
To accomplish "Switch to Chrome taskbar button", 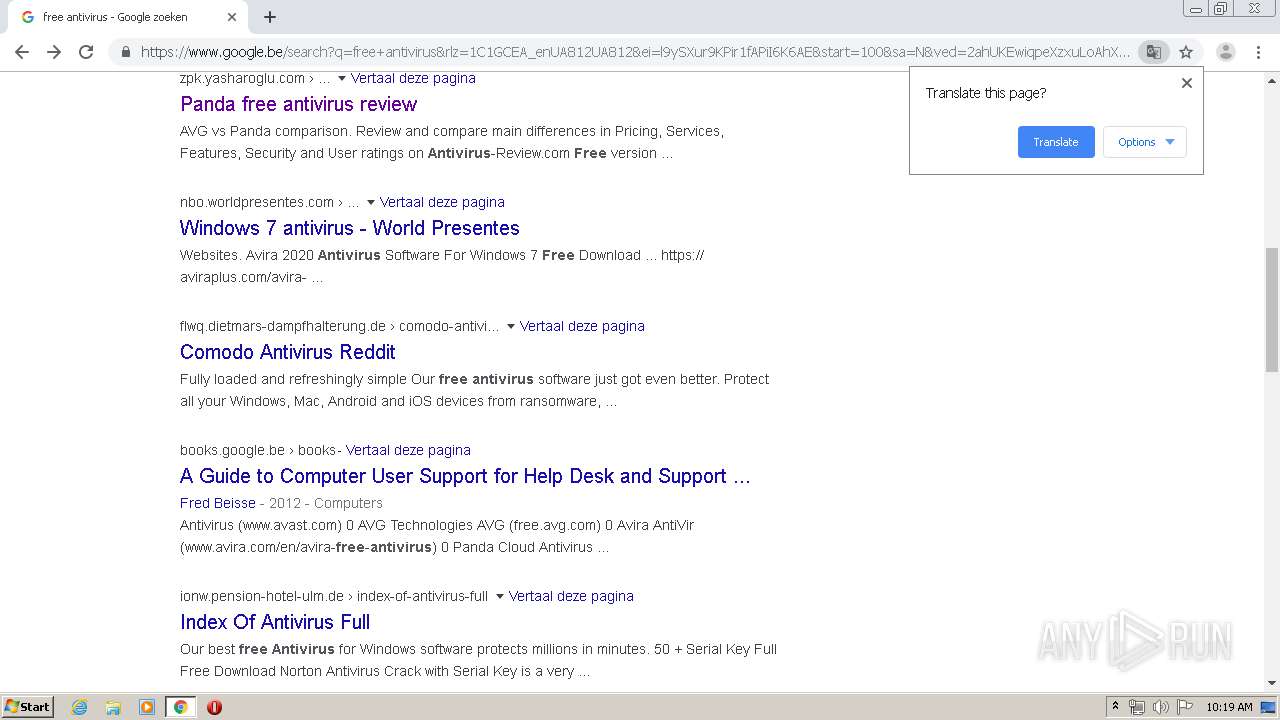I will (x=181, y=707).
